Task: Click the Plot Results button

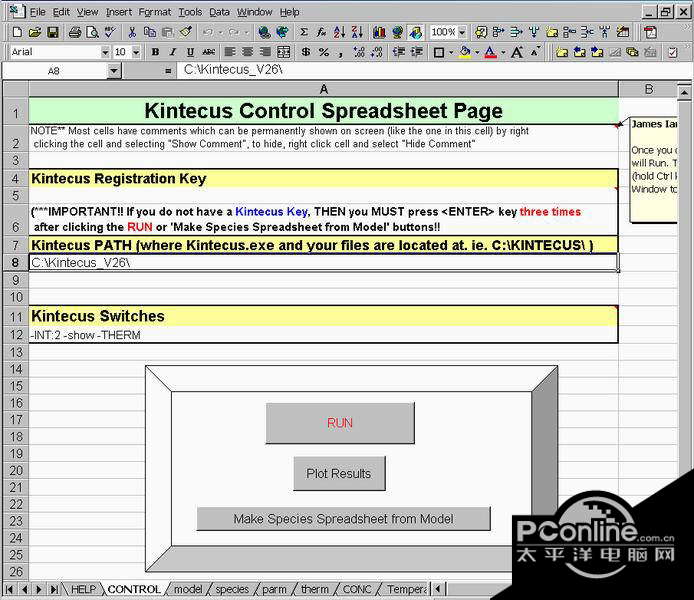Action: tap(339, 473)
